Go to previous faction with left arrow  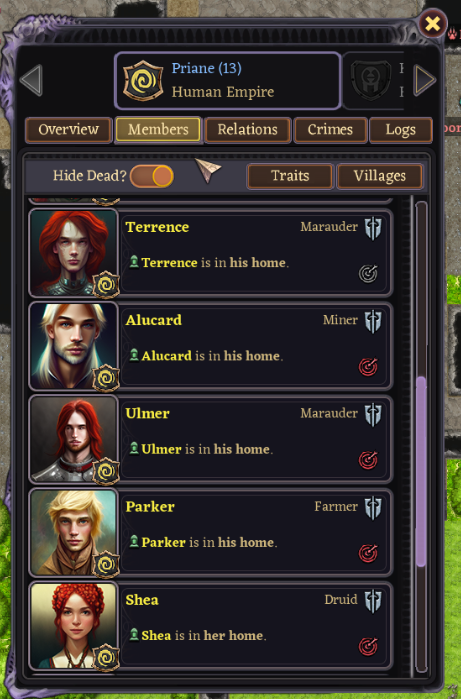32,80
